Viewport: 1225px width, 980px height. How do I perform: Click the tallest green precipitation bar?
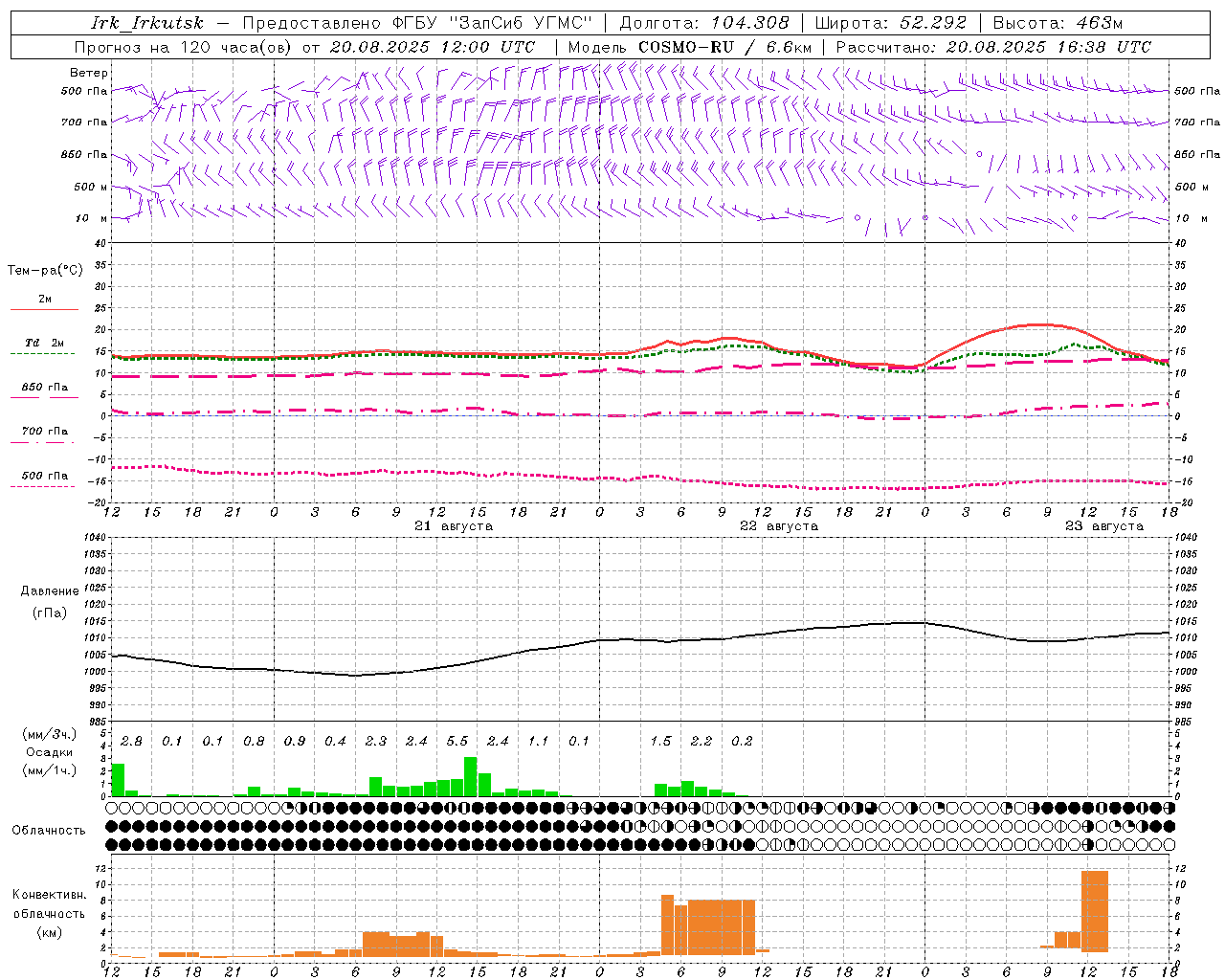click(470, 777)
